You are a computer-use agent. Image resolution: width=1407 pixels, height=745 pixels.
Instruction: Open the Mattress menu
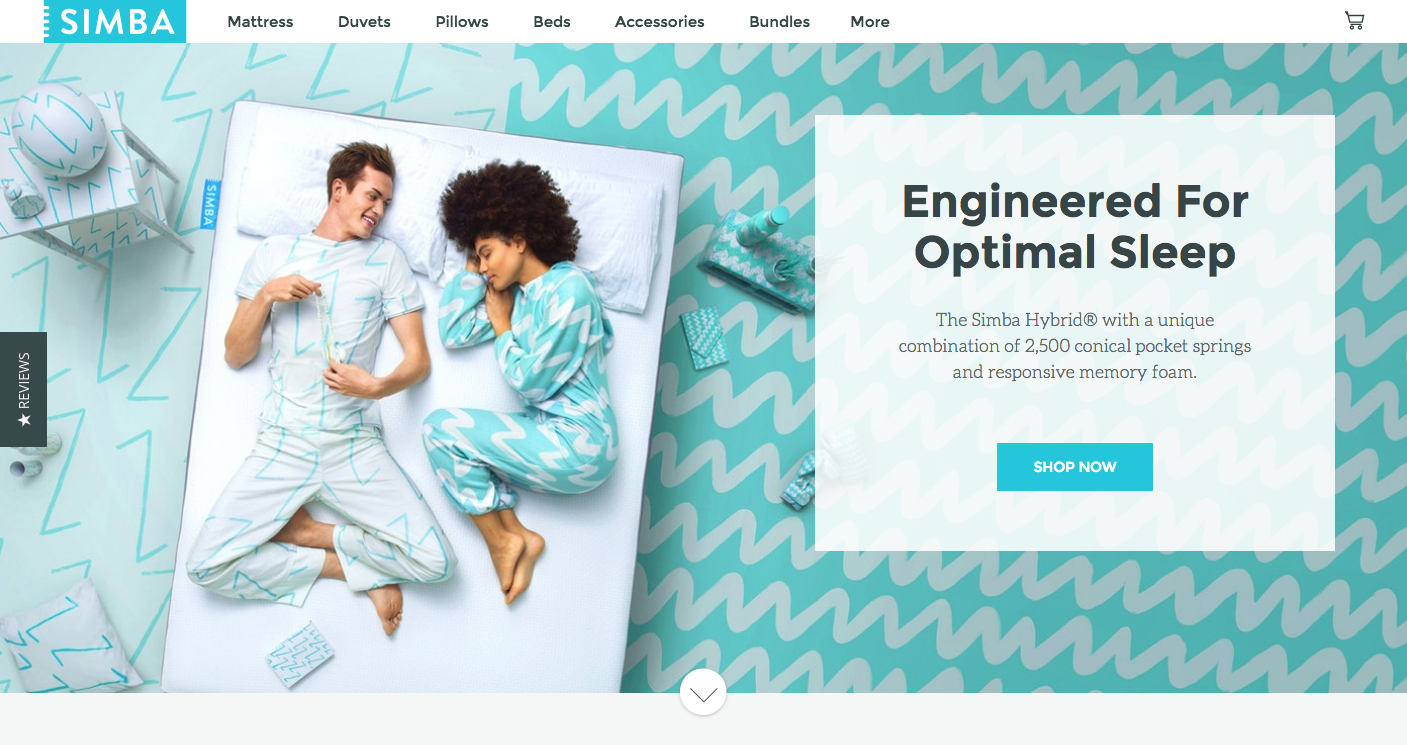pyautogui.click(x=260, y=22)
